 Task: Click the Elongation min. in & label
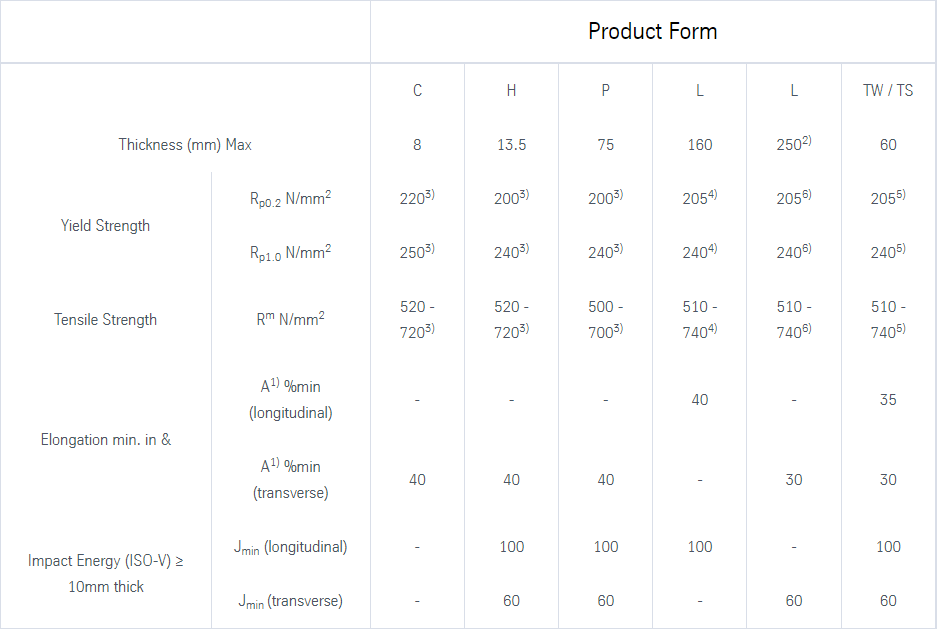point(105,439)
